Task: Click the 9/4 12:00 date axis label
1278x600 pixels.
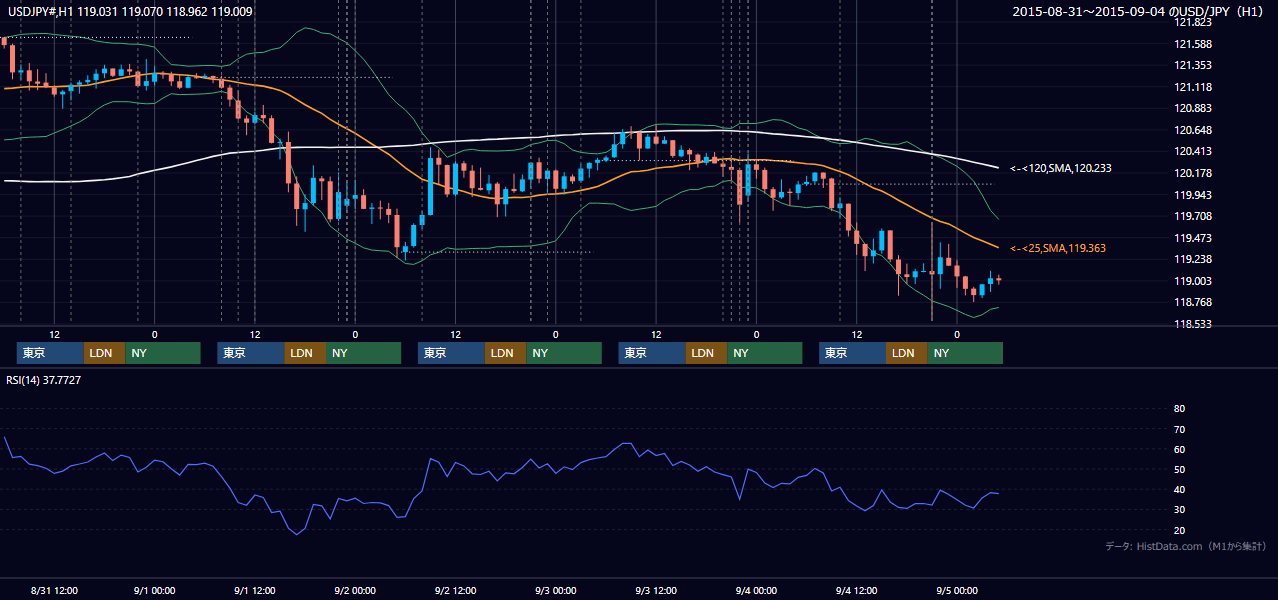Action: pos(856,590)
